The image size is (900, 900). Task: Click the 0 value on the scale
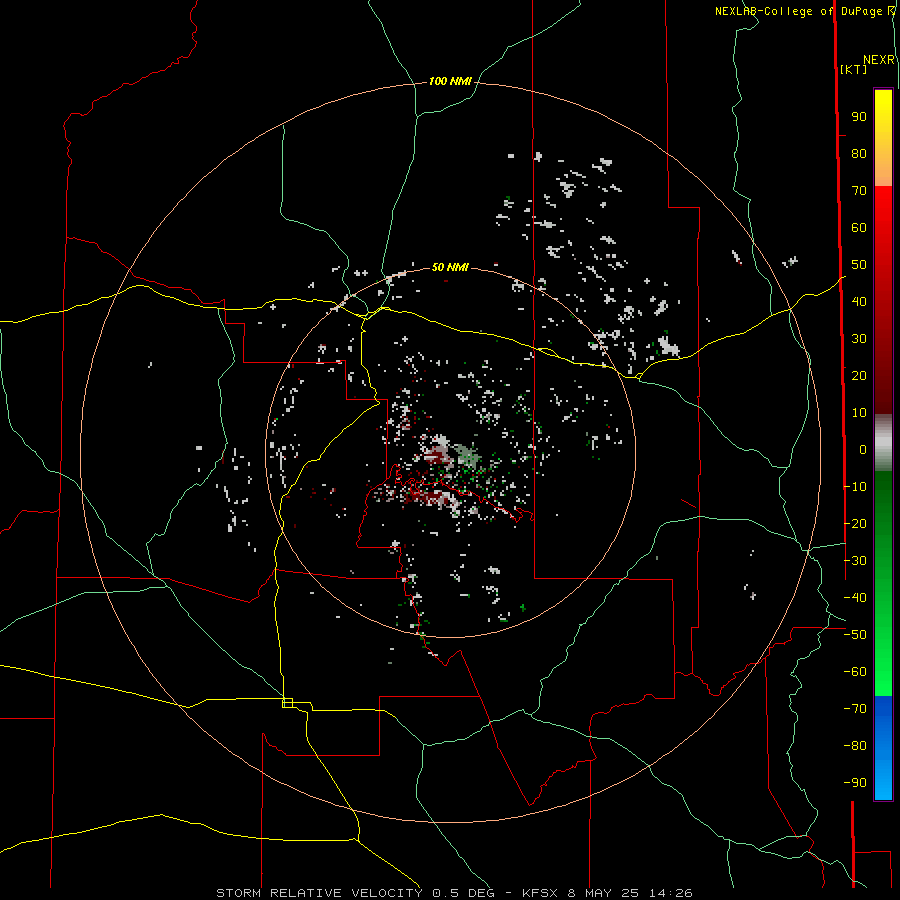tap(863, 450)
